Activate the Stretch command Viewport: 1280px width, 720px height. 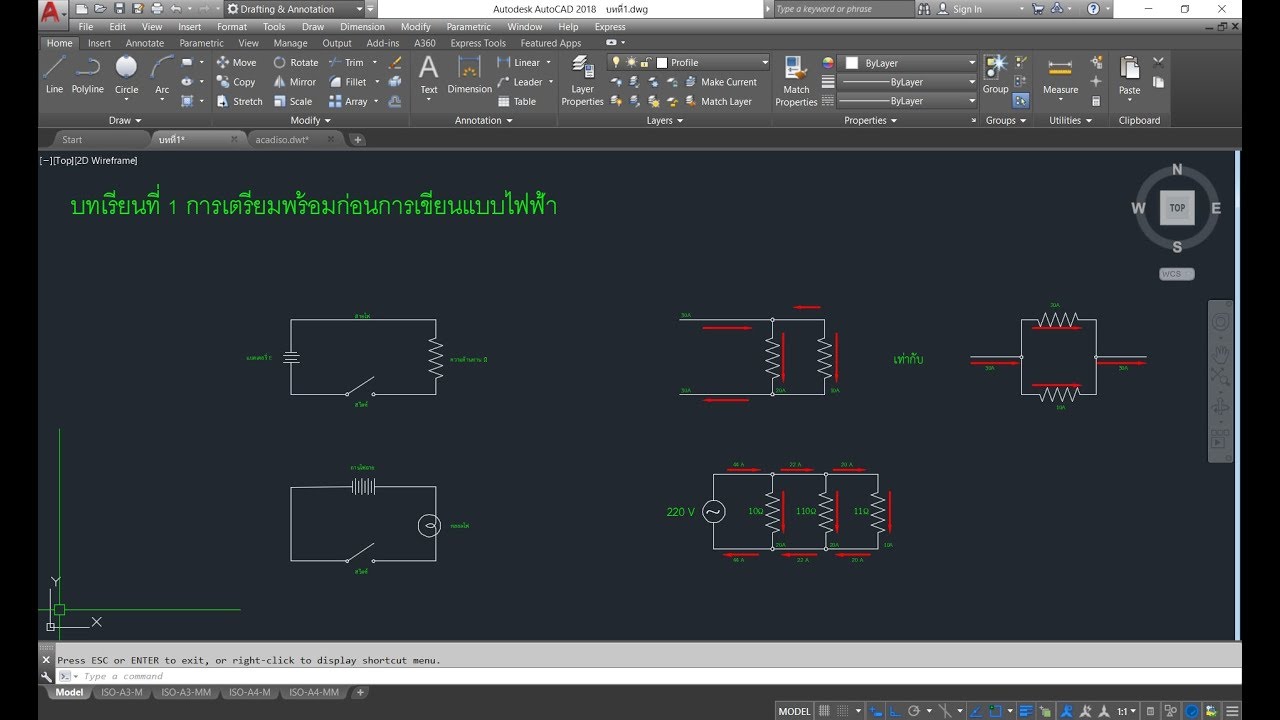pyautogui.click(x=239, y=101)
